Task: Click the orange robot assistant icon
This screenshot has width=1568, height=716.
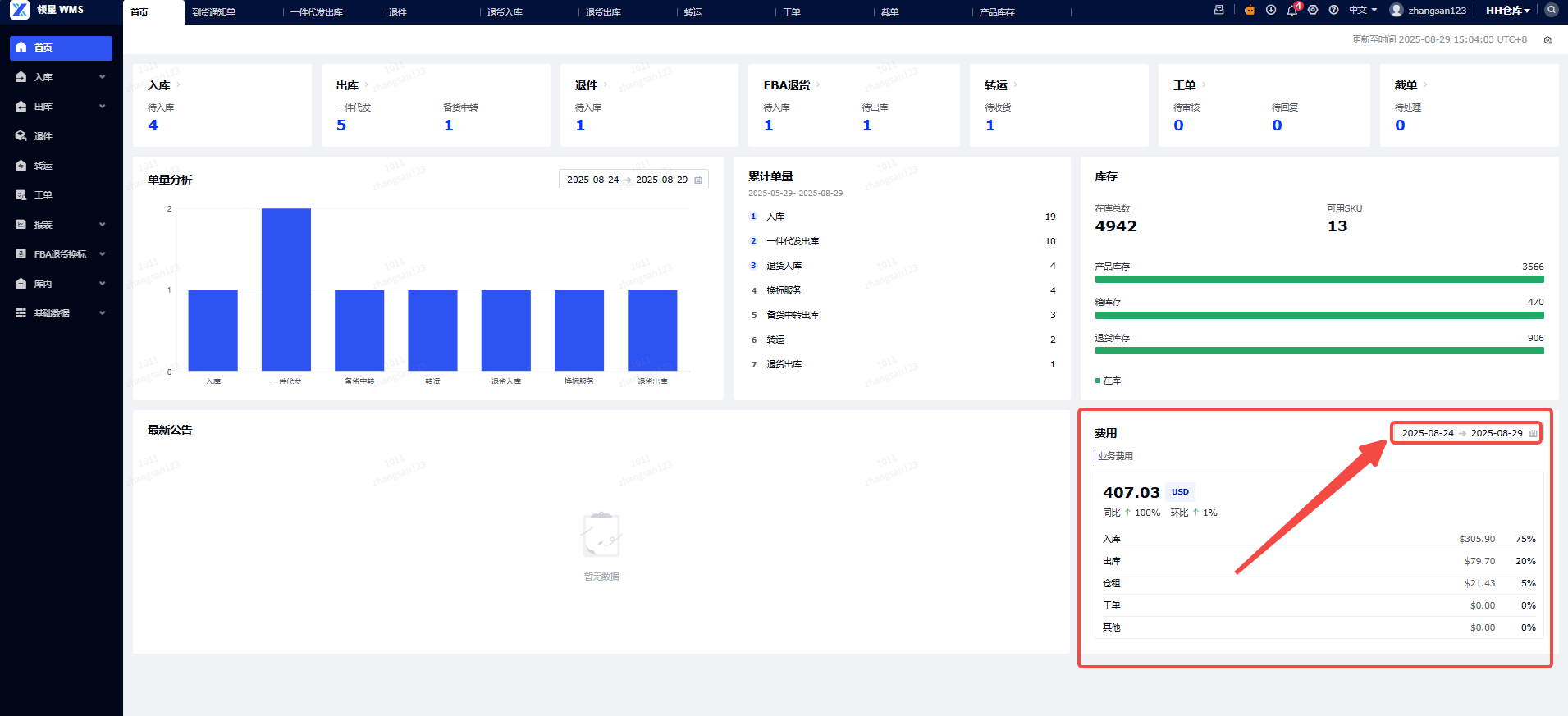Action: tap(1250, 10)
